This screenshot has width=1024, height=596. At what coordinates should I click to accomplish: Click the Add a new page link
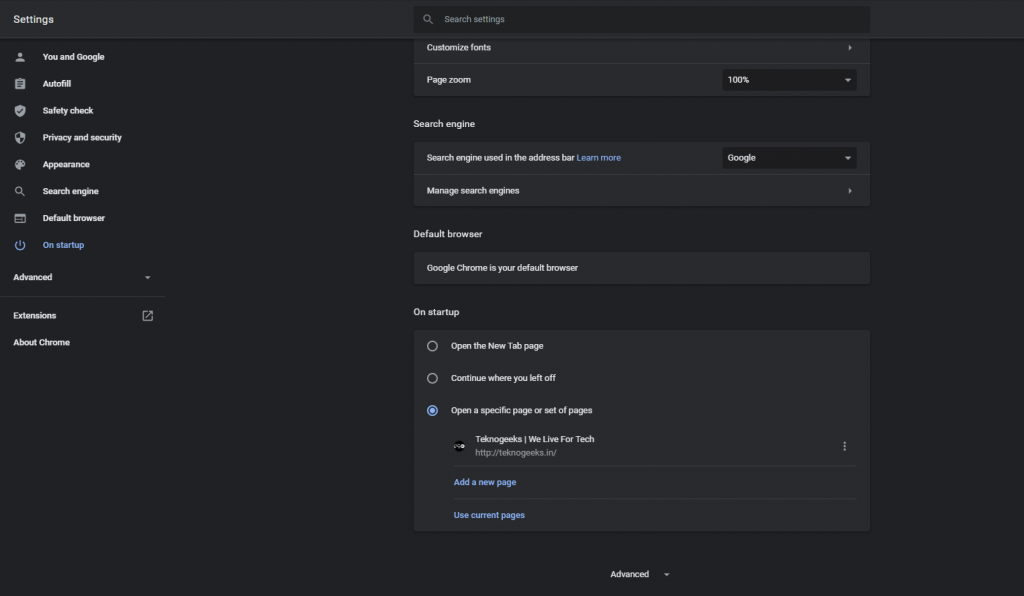[x=485, y=482]
